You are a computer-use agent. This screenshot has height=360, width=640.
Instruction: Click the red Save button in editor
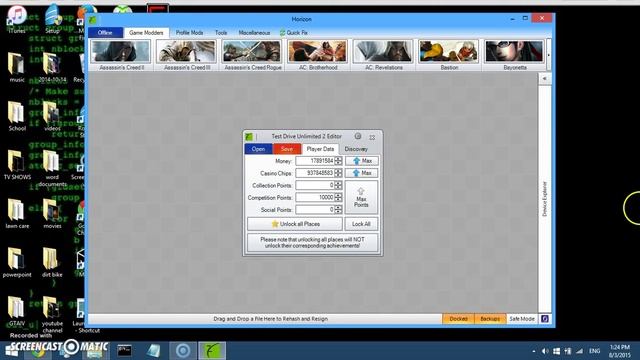tap(287, 149)
